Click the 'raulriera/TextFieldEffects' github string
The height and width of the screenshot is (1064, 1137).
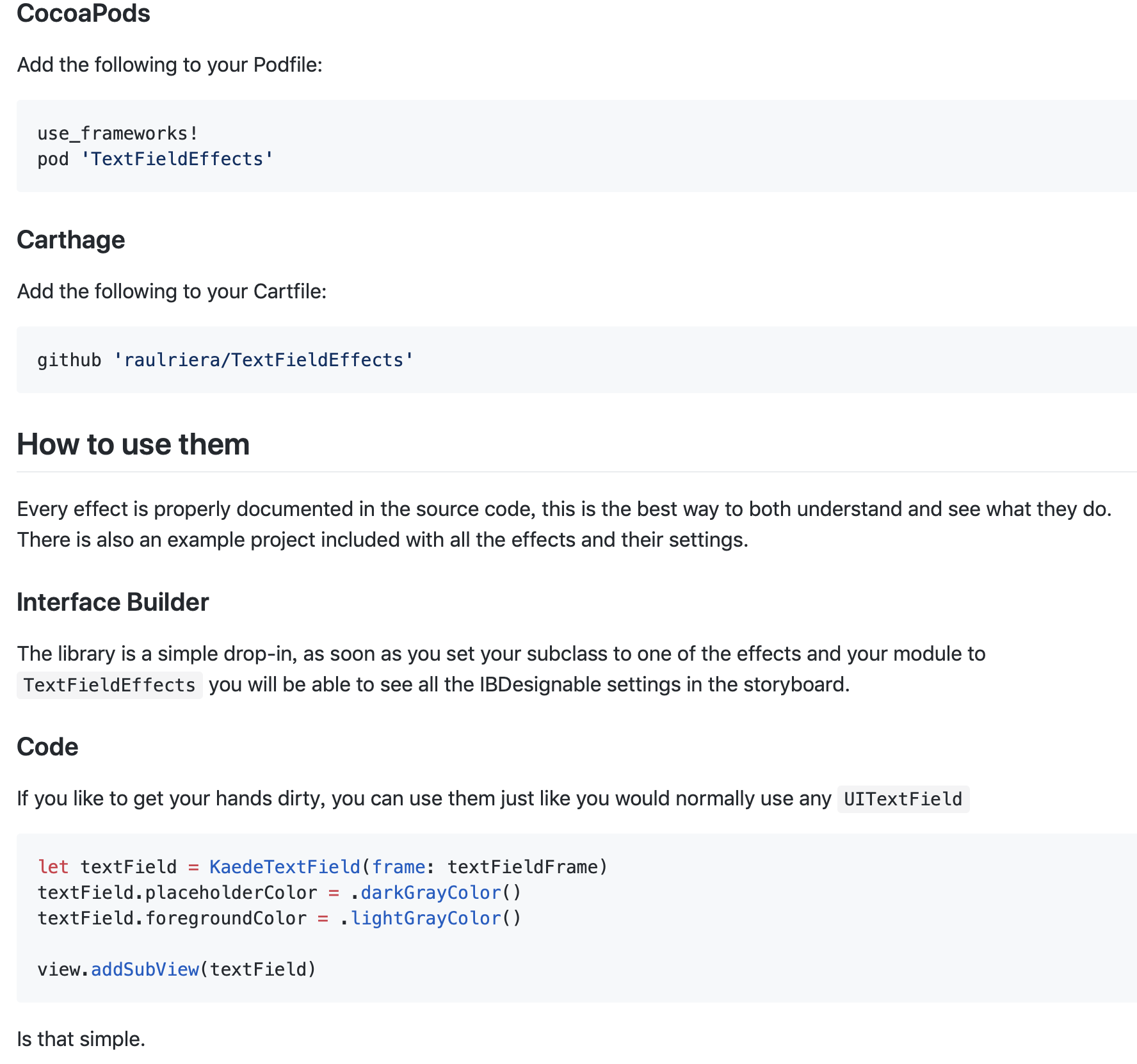pos(263,360)
